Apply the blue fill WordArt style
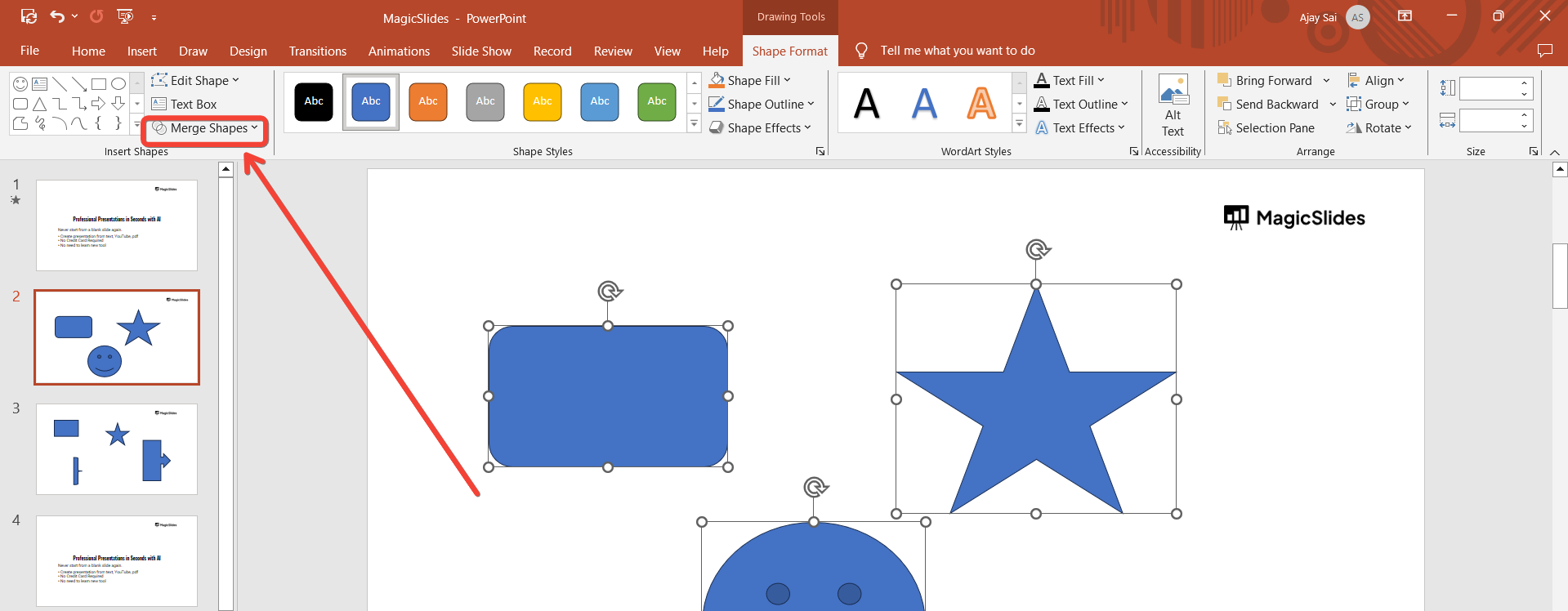This screenshot has height=611, width=1568. (x=924, y=104)
